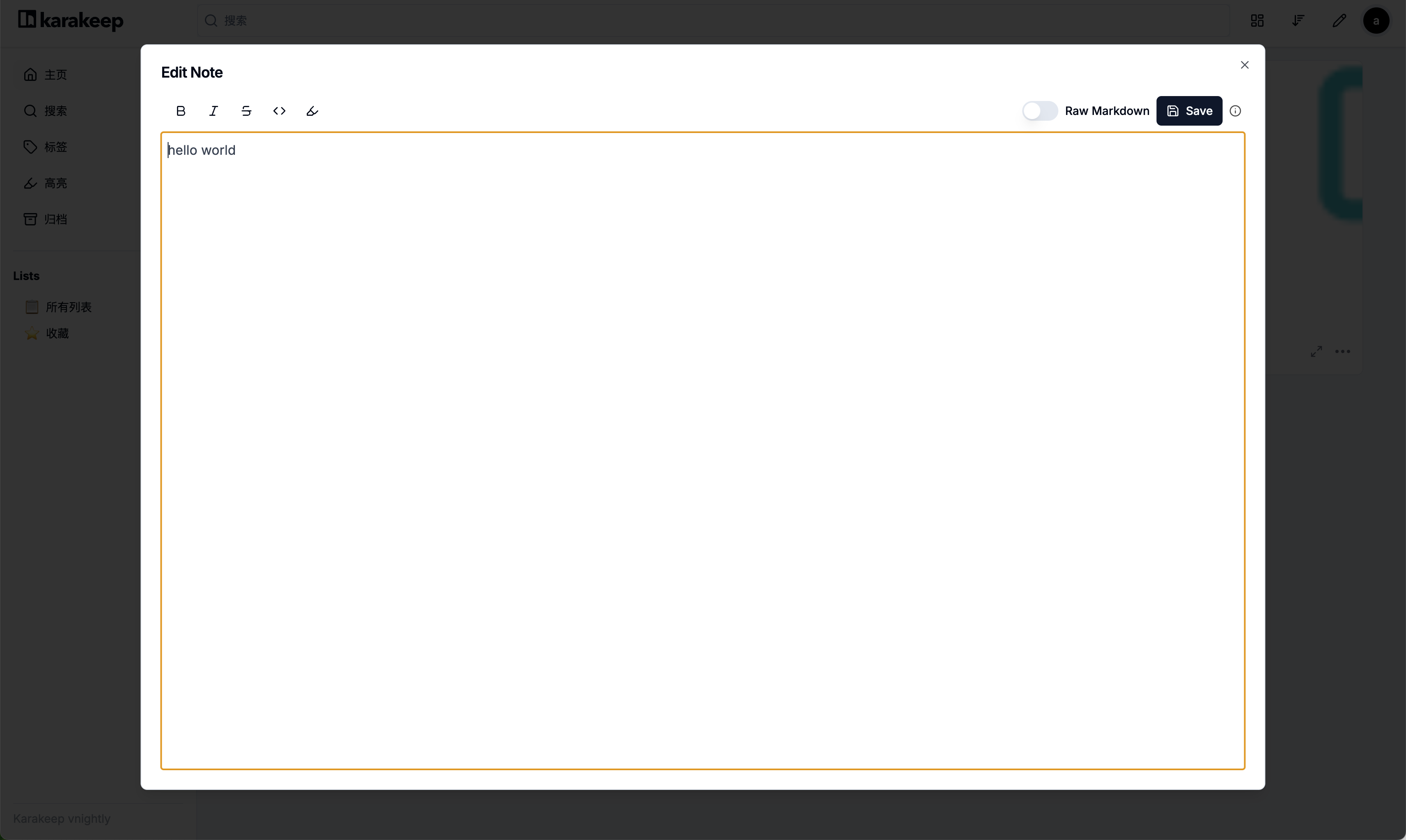This screenshot has height=840, width=1406.
Task: Click the top 搜索 search field
Action: click(x=713, y=21)
